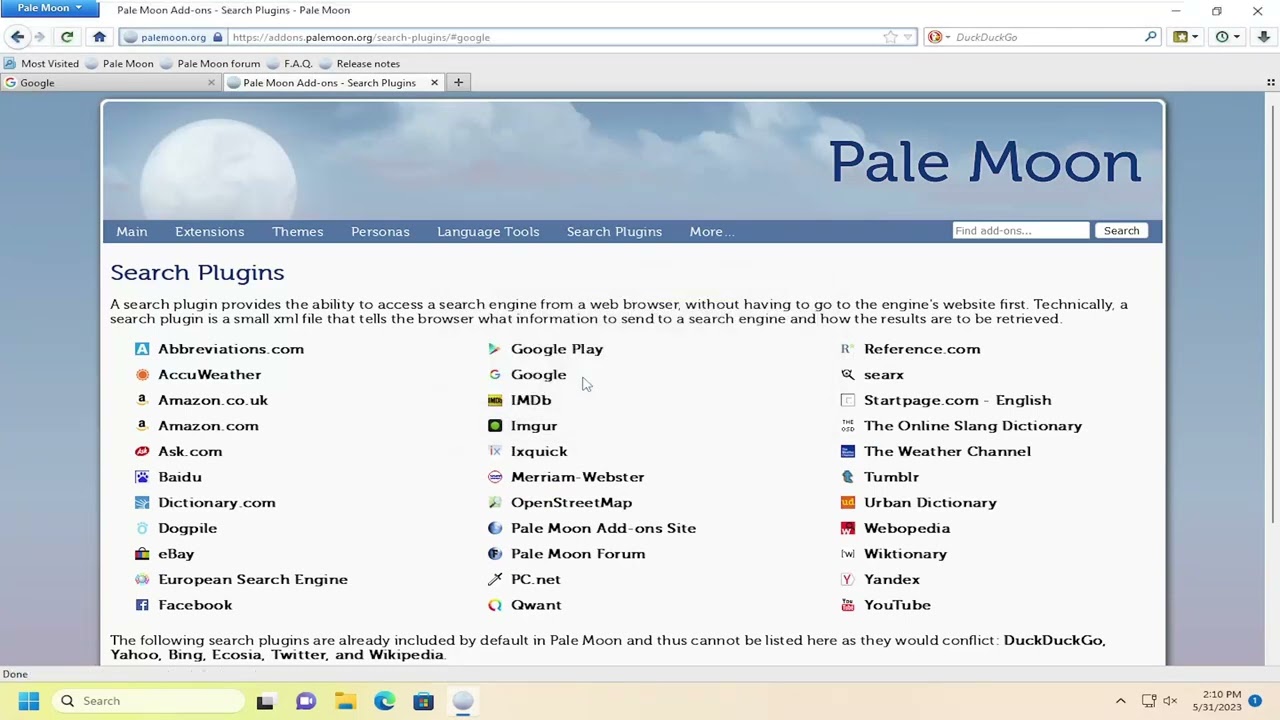Click the Google Play plugin icon
This screenshot has width=1280, height=720.
tap(495, 349)
